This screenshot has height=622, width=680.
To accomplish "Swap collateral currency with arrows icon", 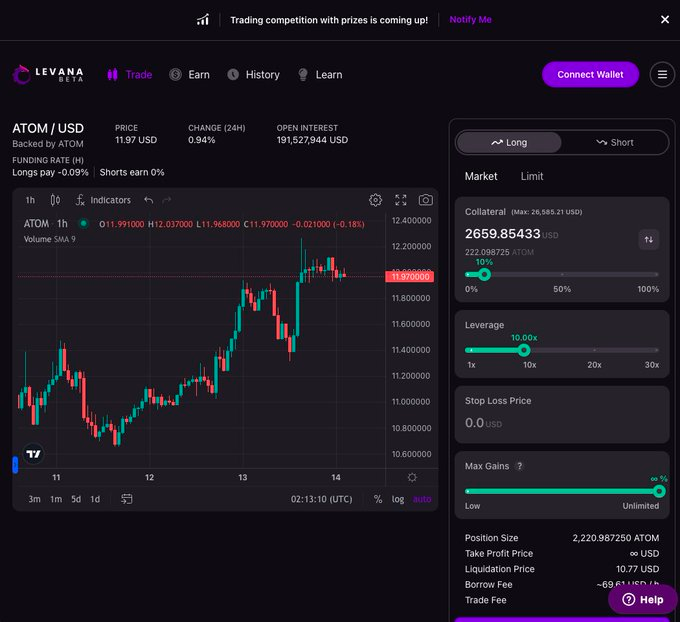I will click(648, 239).
